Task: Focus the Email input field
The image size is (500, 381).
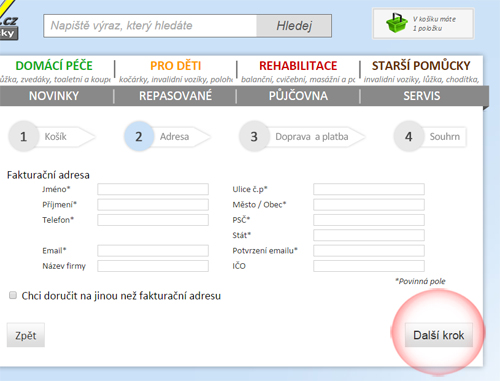Action: (x=153, y=251)
